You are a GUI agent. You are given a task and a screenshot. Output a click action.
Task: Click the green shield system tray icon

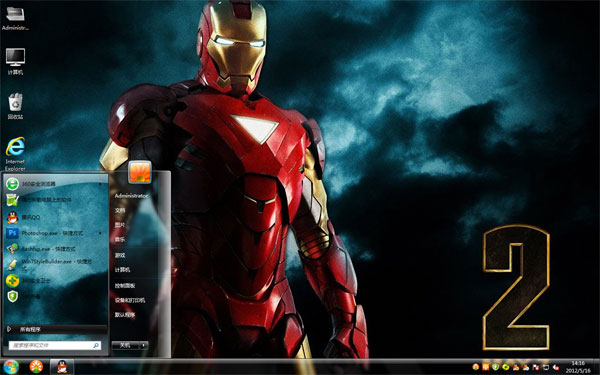(x=496, y=367)
